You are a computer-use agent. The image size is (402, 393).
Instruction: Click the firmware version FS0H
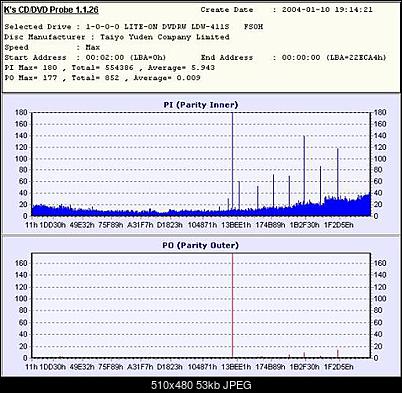point(253,27)
